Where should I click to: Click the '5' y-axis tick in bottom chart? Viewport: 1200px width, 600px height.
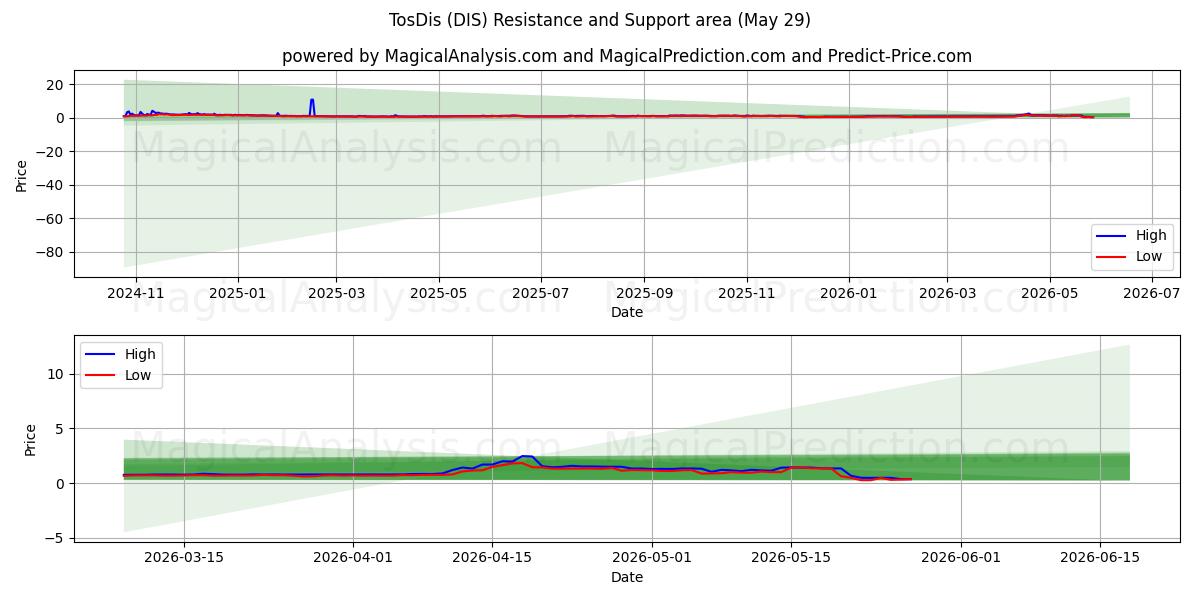click(x=62, y=429)
